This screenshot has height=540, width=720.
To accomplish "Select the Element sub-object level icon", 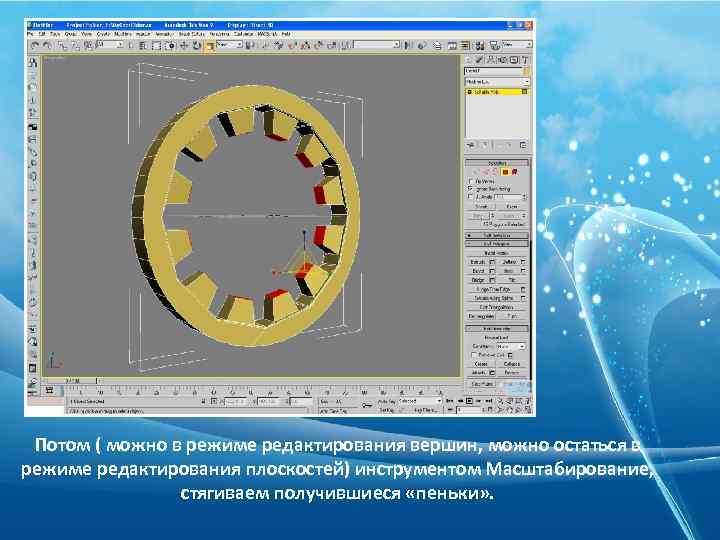I will pyautogui.click(x=515, y=172).
